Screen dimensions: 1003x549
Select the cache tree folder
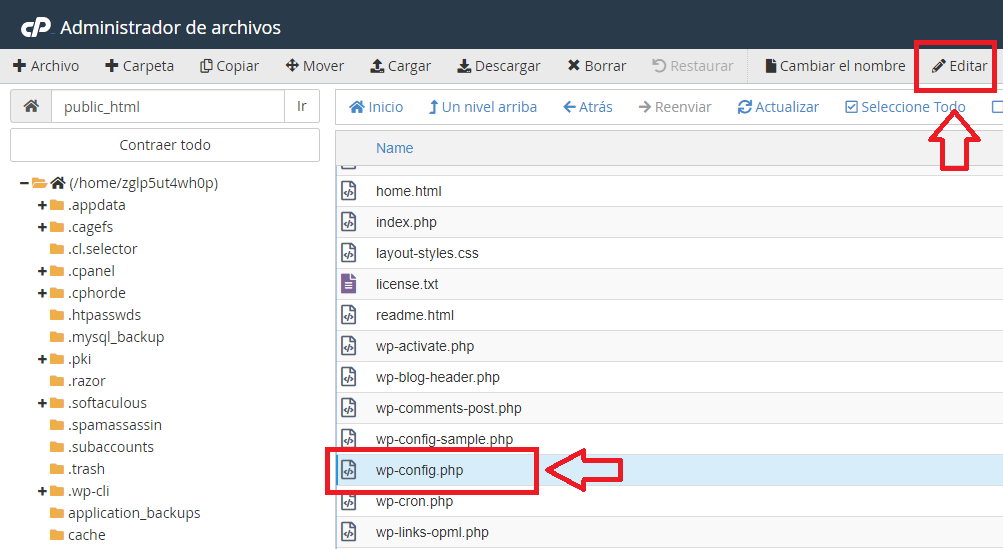[x=86, y=535]
